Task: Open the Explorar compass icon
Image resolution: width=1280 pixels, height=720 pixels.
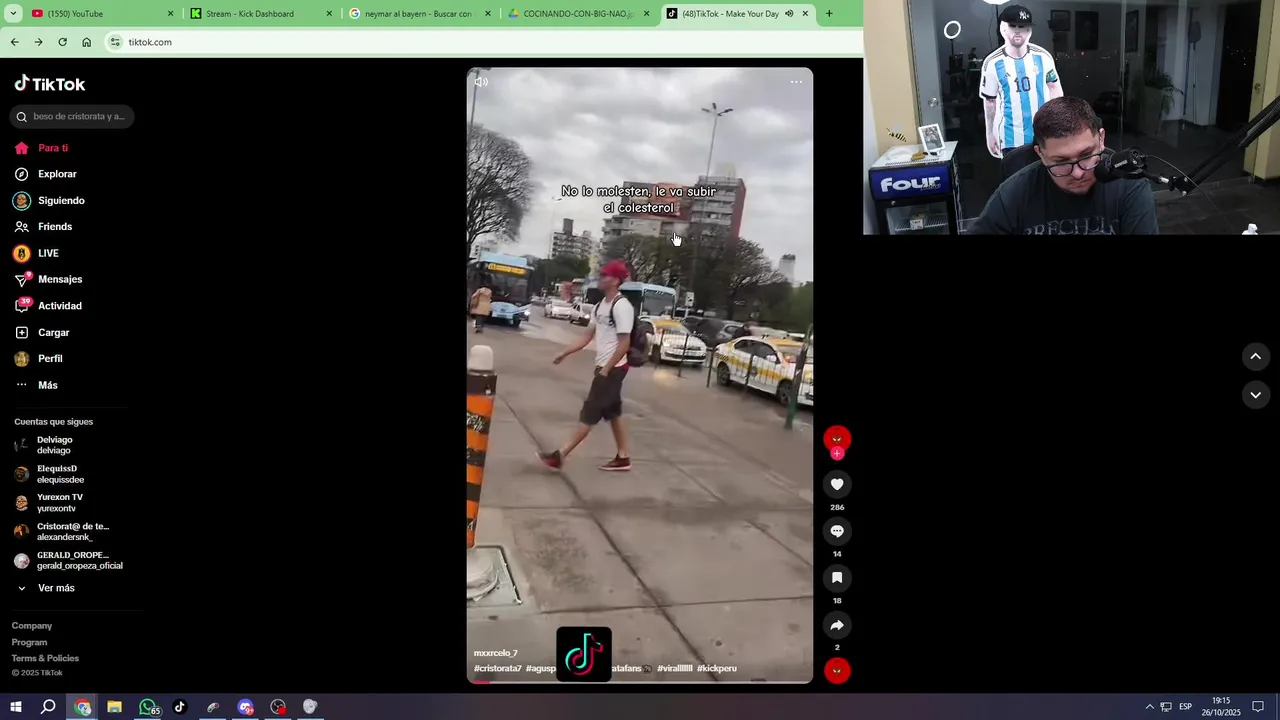Action: pyautogui.click(x=21, y=174)
